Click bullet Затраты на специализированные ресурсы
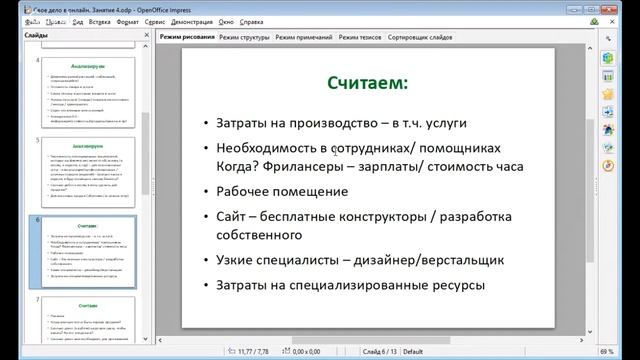Viewport: 640px width, 360px height. click(x=351, y=285)
